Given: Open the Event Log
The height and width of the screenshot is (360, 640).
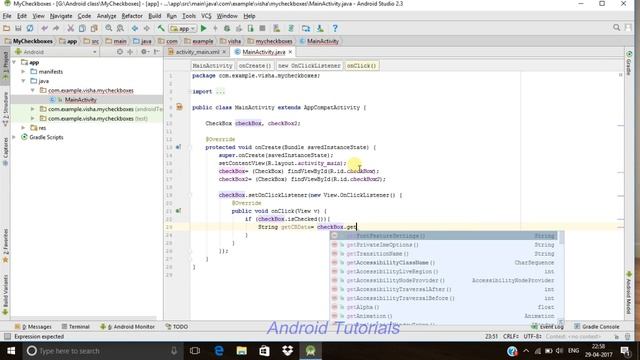Looking at the screenshot, I should pyautogui.click(x=547, y=327).
